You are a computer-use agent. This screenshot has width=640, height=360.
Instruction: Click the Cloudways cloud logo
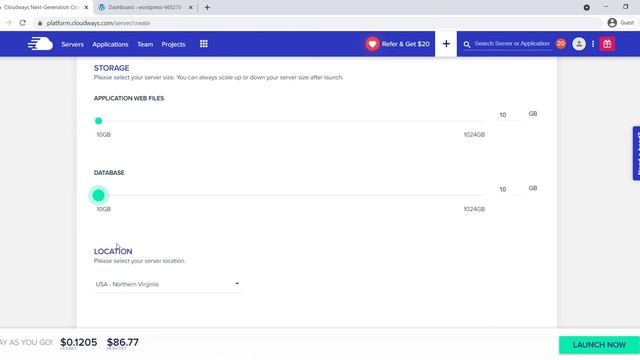point(40,44)
